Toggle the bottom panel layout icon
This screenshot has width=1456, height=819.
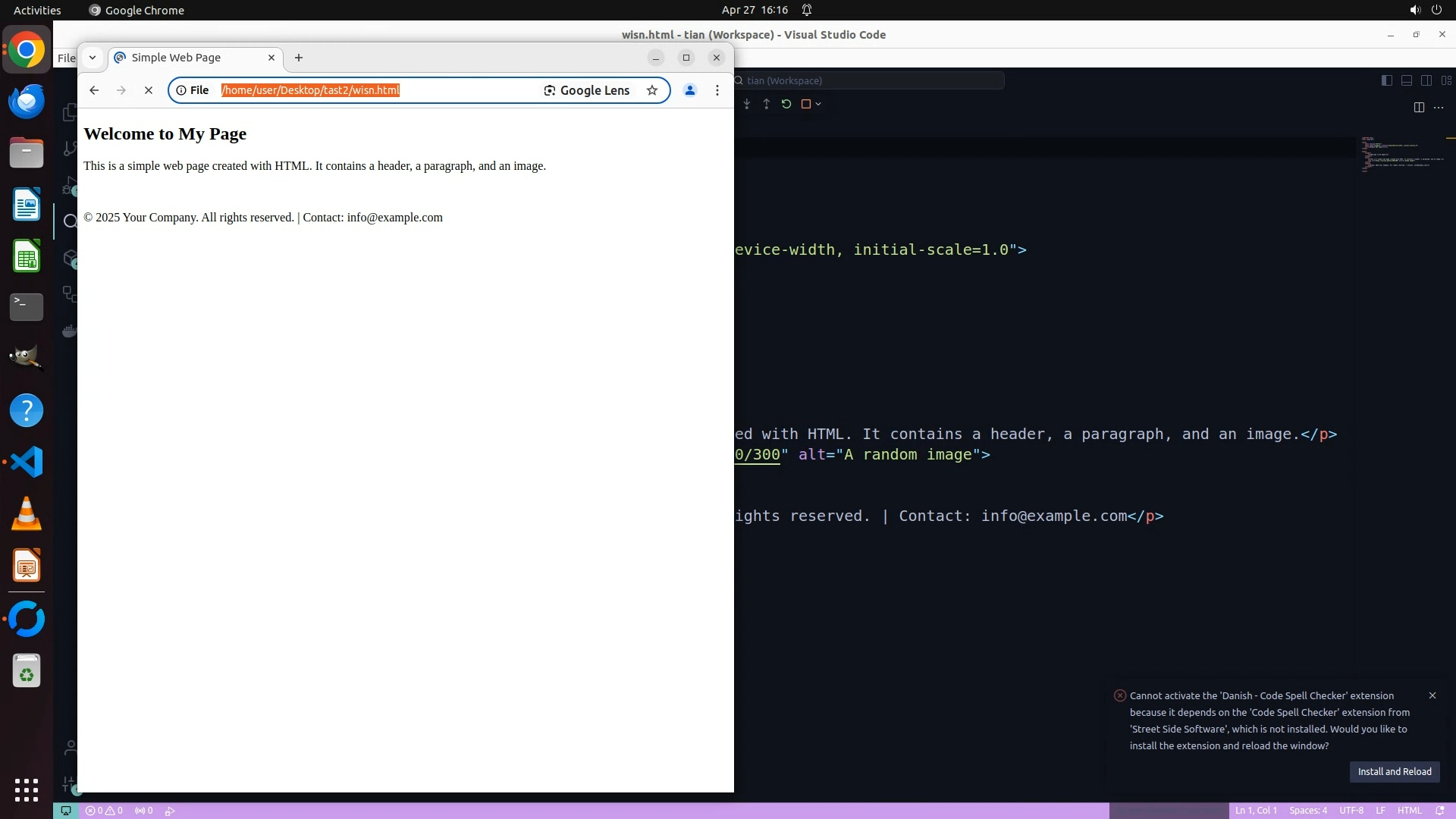click(x=1407, y=80)
